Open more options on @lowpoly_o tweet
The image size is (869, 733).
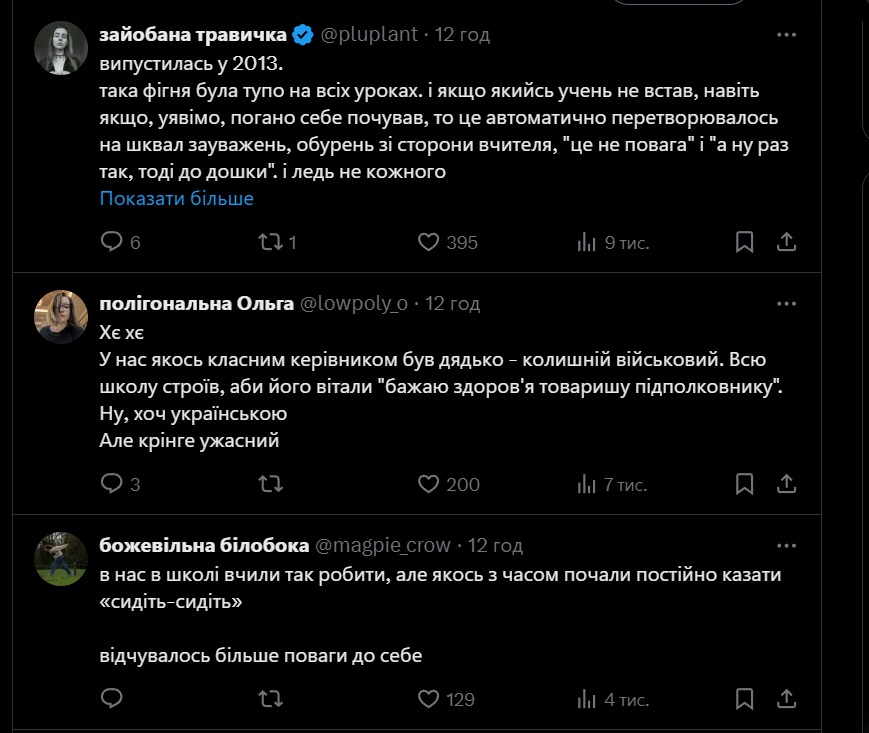(786, 303)
